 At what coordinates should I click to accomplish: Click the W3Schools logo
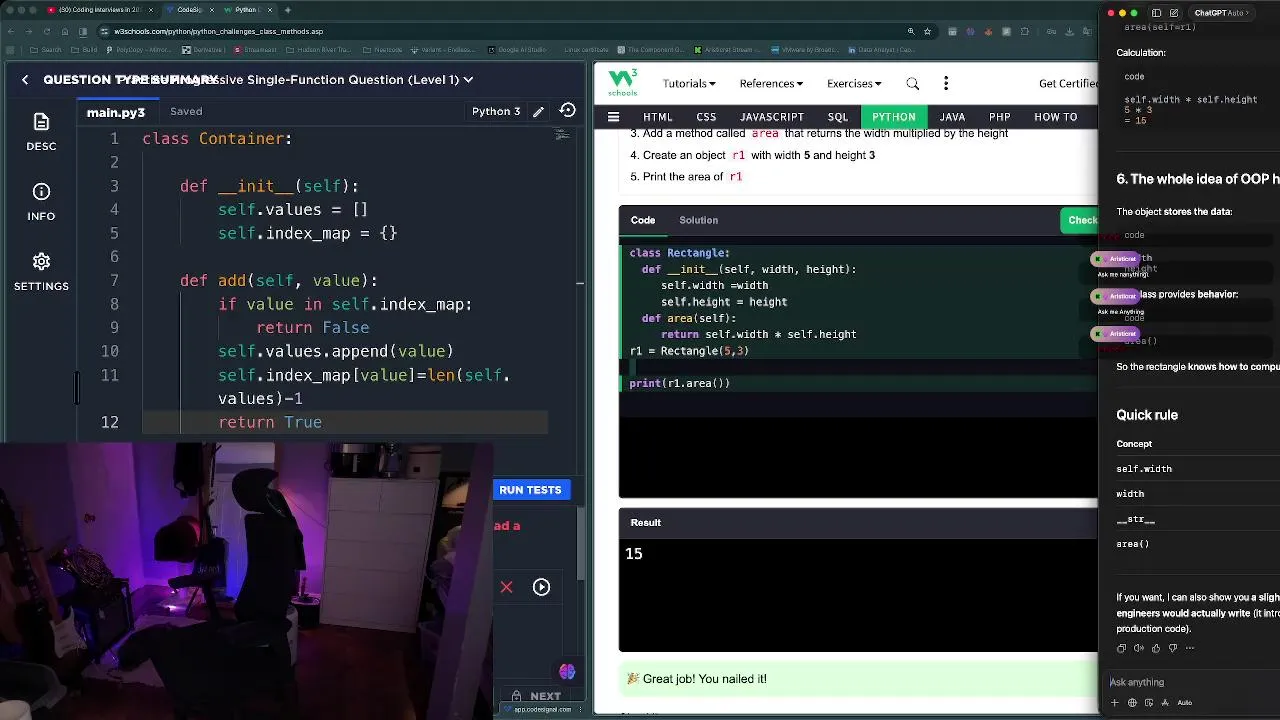622,82
